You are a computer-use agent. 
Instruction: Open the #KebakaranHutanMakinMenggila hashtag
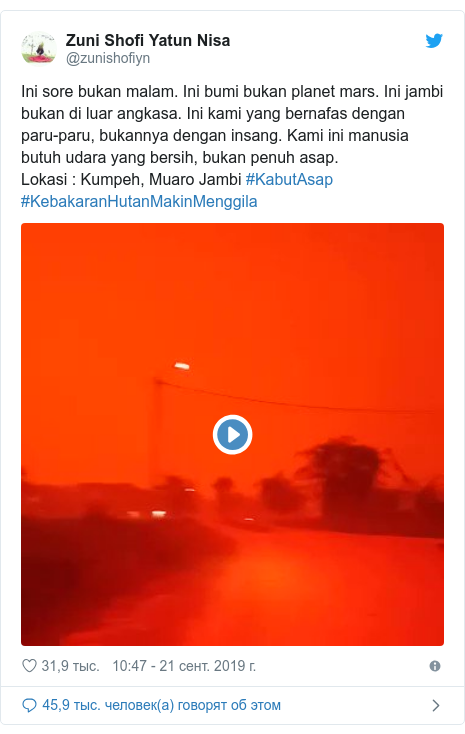(x=139, y=202)
